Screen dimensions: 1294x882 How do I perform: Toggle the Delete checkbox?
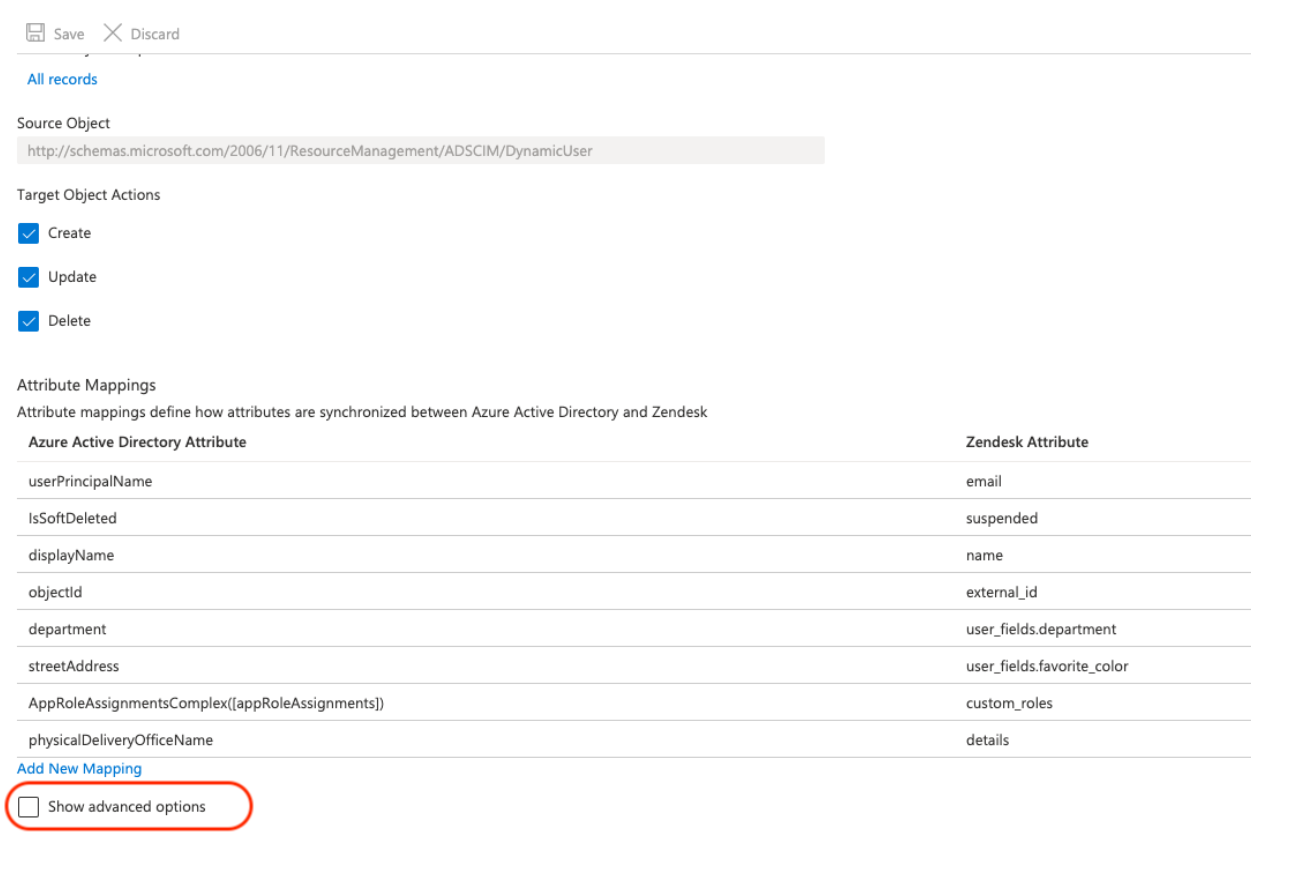pos(28,321)
